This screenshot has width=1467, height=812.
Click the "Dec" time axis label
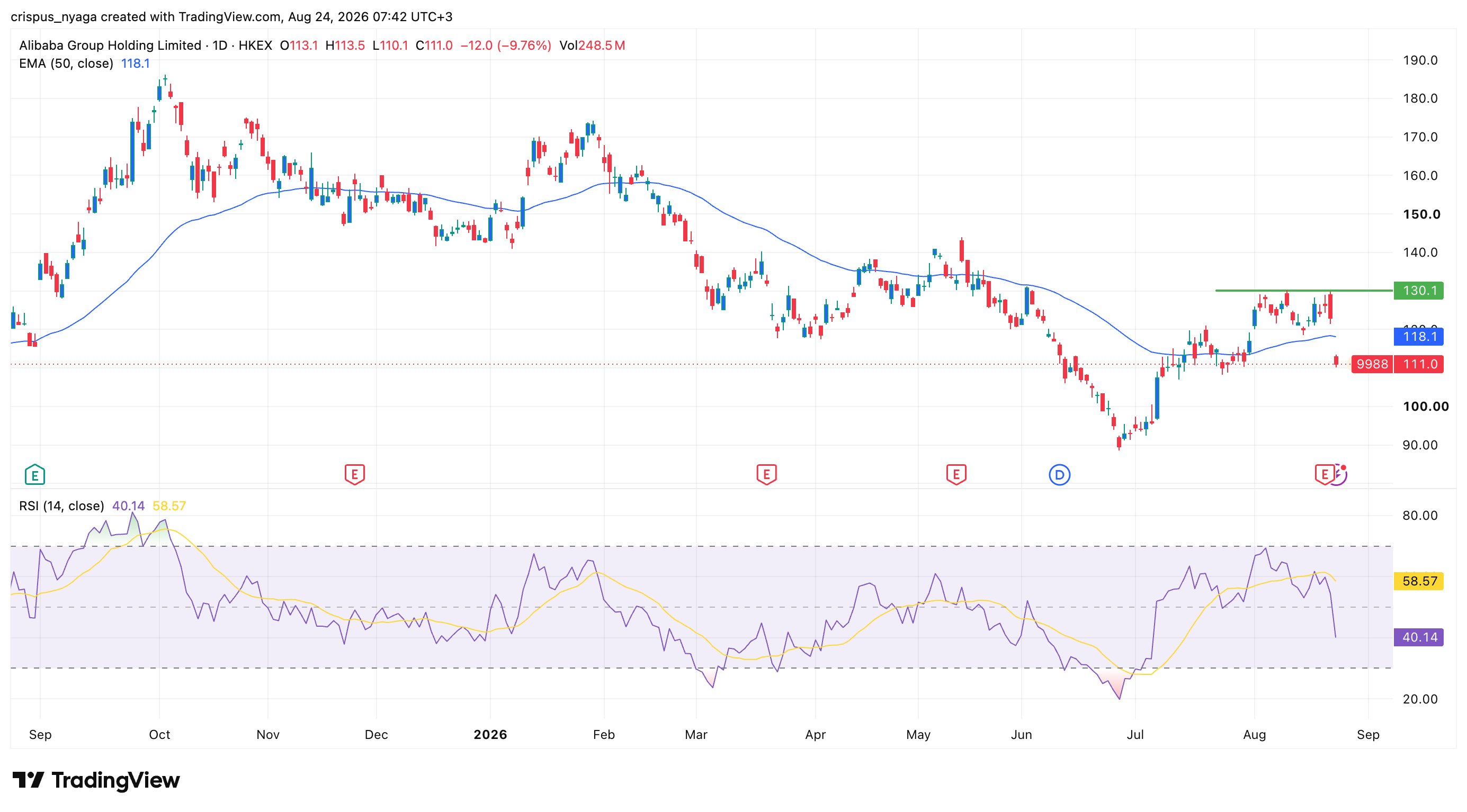(377, 735)
